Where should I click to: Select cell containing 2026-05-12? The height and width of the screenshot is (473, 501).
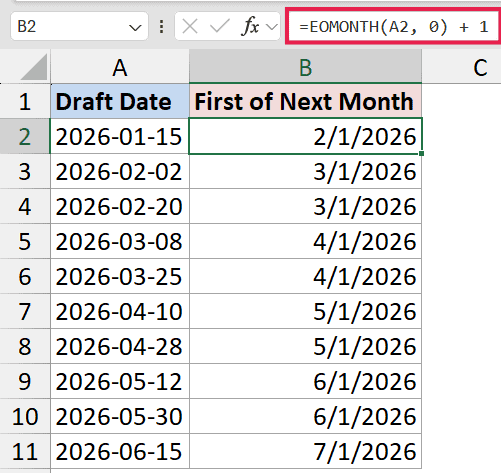coord(120,381)
